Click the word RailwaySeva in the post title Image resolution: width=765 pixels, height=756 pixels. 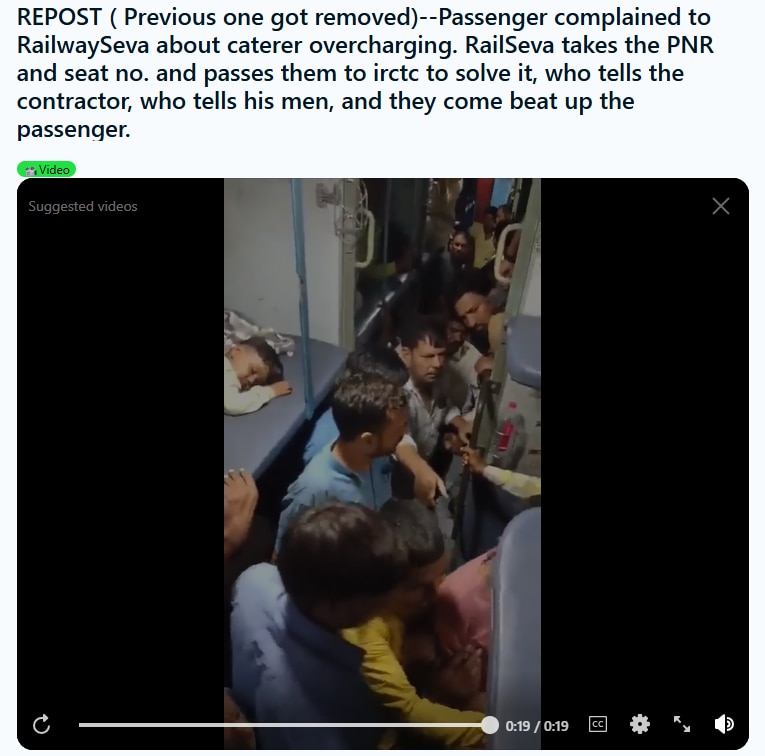point(83,45)
